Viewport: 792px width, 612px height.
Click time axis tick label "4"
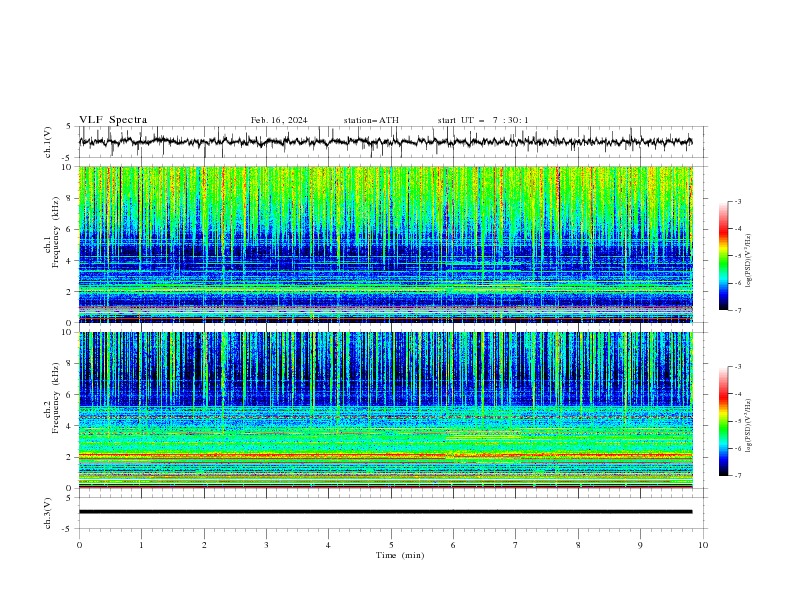[328, 545]
